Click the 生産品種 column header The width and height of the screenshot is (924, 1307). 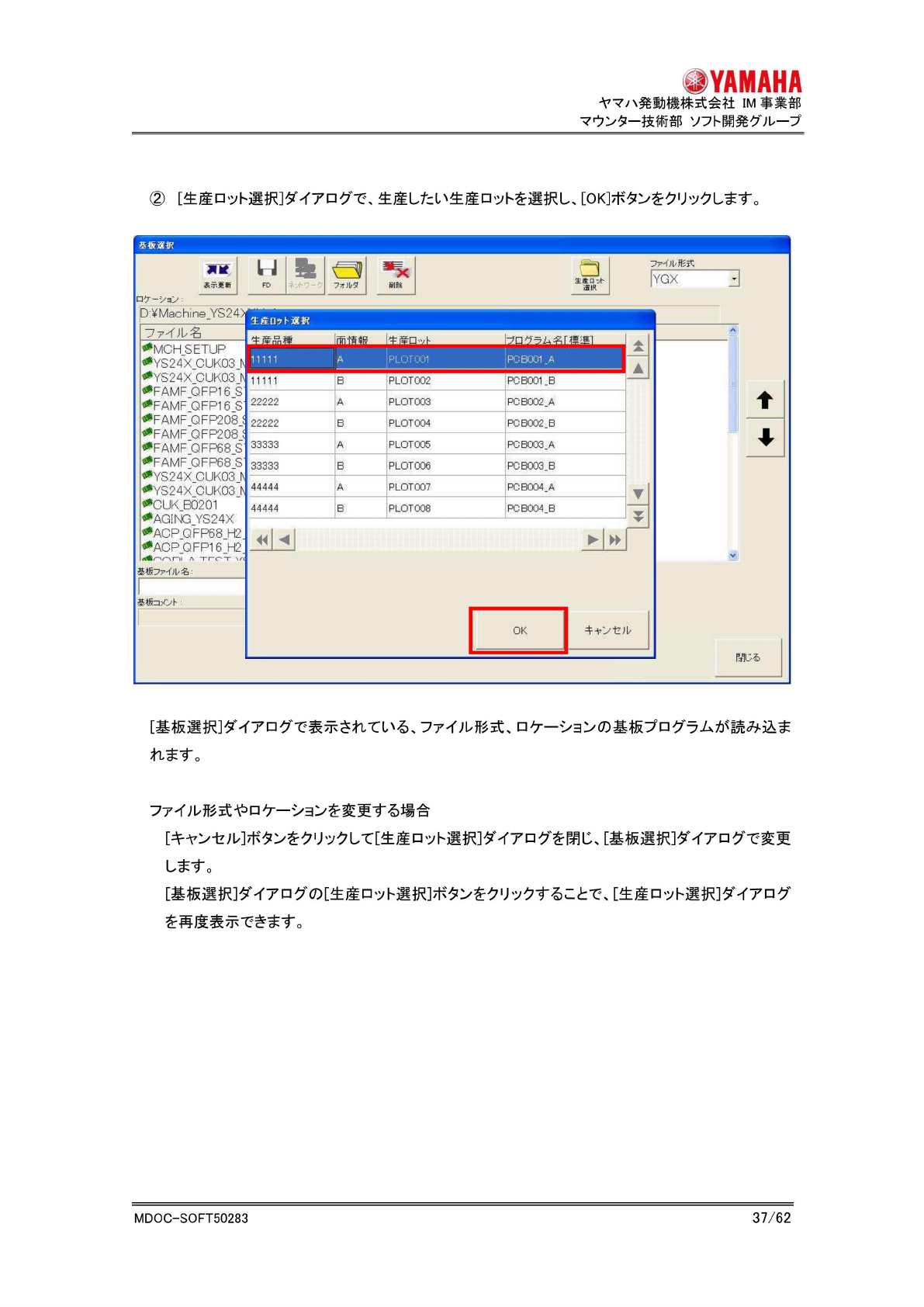pyautogui.click(x=291, y=340)
